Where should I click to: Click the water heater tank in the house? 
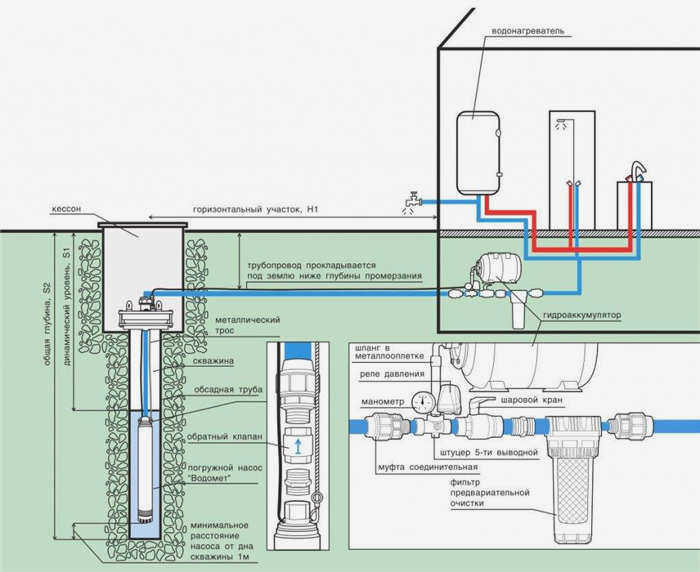point(478,153)
